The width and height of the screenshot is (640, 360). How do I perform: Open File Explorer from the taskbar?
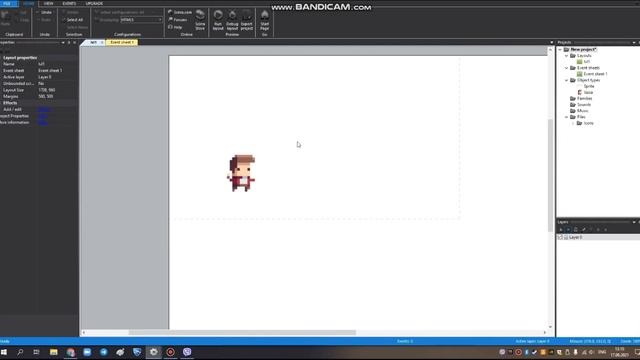[x=53, y=352]
